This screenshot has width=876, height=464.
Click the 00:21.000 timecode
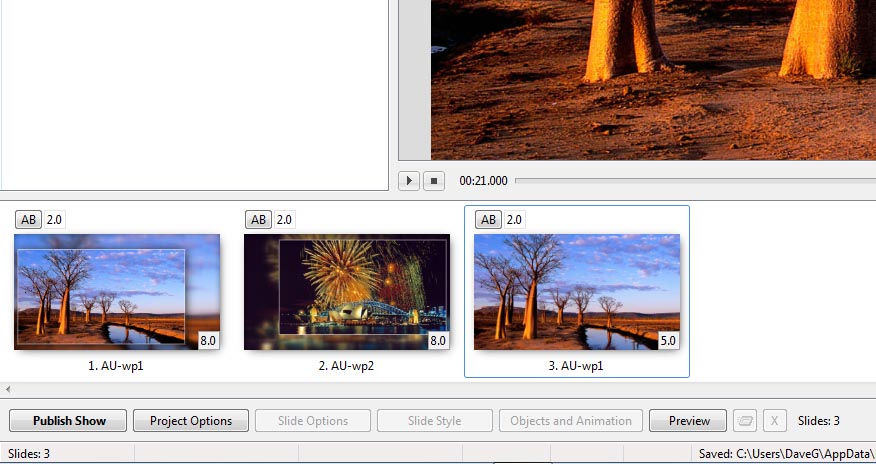(x=483, y=181)
